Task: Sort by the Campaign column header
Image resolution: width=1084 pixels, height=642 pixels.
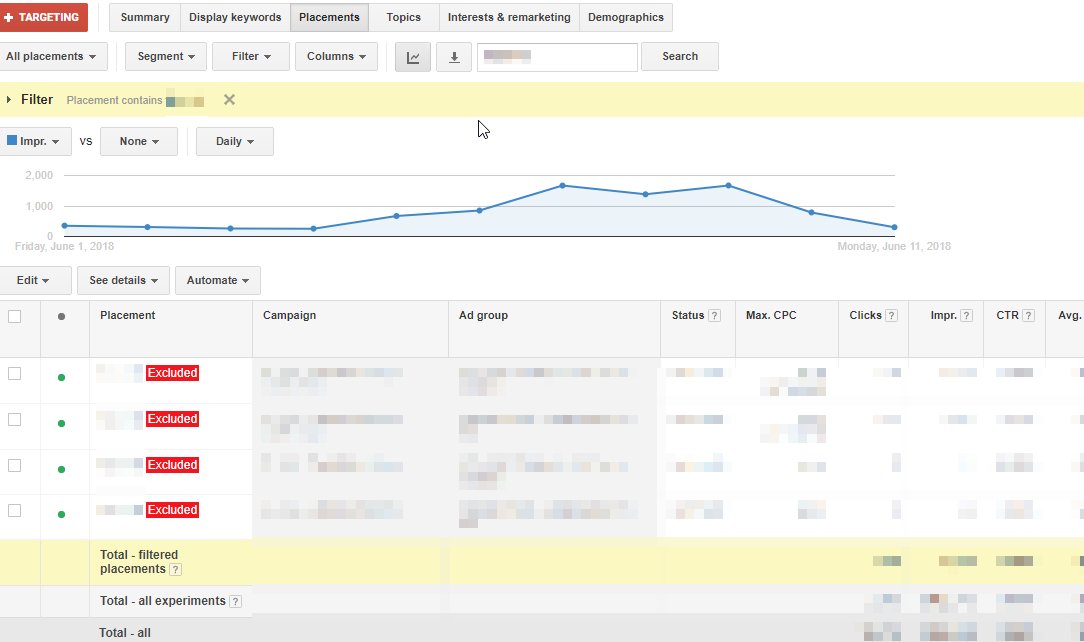Action: pyautogui.click(x=289, y=315)
